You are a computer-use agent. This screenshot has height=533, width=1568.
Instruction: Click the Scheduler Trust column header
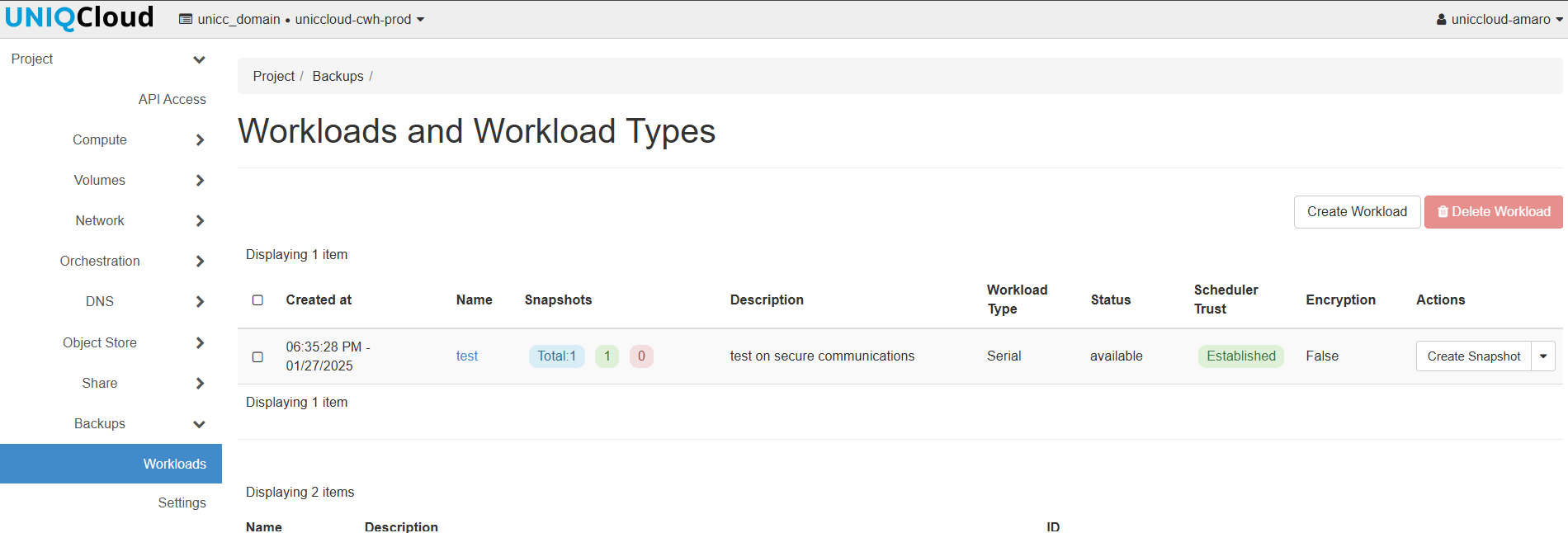coord(1226,300)
